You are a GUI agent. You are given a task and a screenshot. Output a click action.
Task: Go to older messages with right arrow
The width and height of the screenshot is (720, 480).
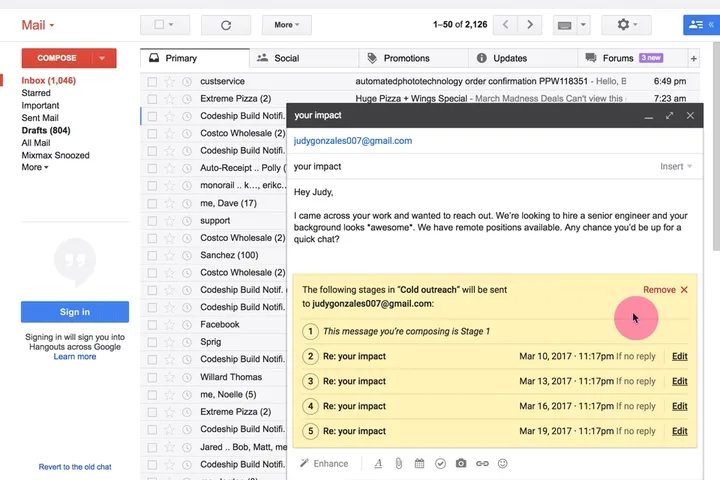(x=529, y=25)
